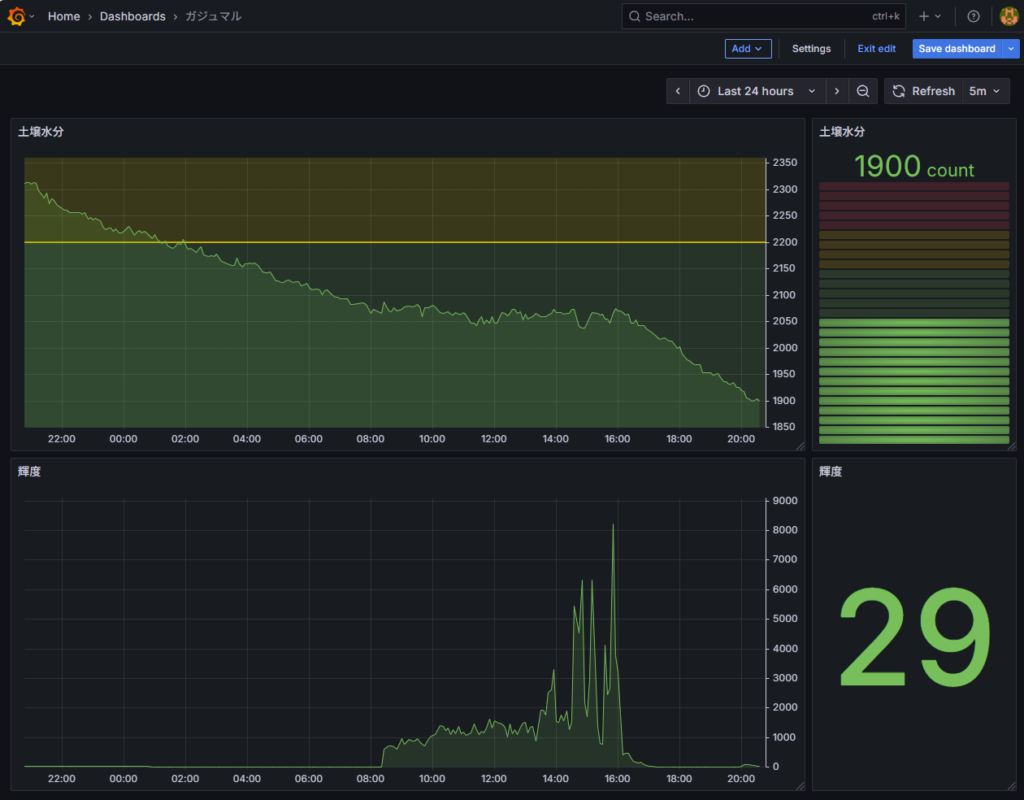Viewport: 1024px width, 800px height.
Task: Click the Refresh button
Action: (923, 91)
